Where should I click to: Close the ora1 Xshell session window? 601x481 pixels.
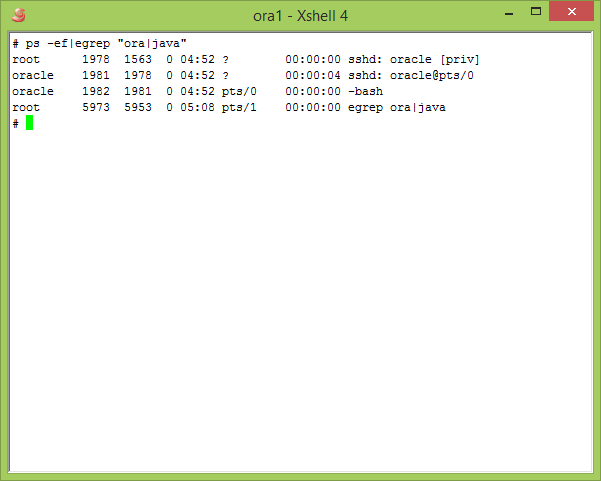[575, 12]
